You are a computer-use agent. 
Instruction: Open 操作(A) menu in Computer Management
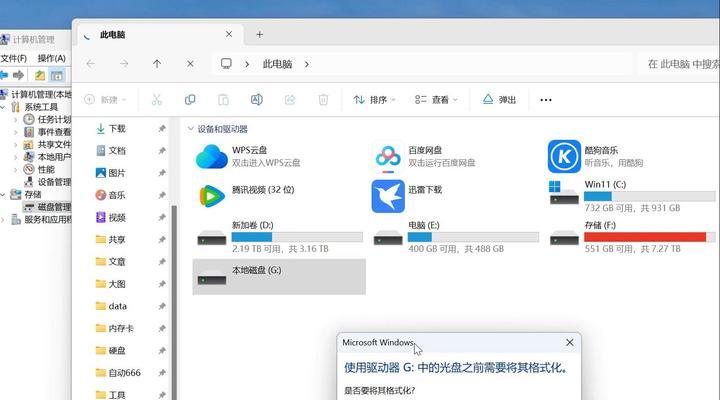(x=51, y=58)
